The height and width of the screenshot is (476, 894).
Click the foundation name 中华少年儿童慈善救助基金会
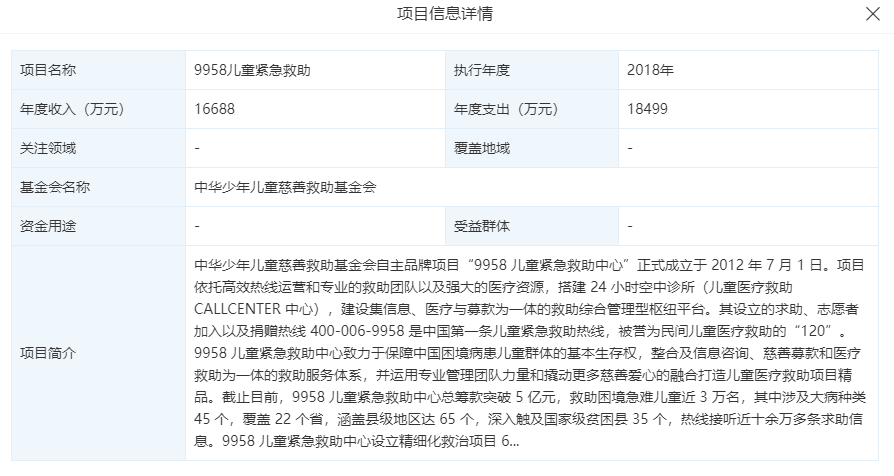click(285, 187)
